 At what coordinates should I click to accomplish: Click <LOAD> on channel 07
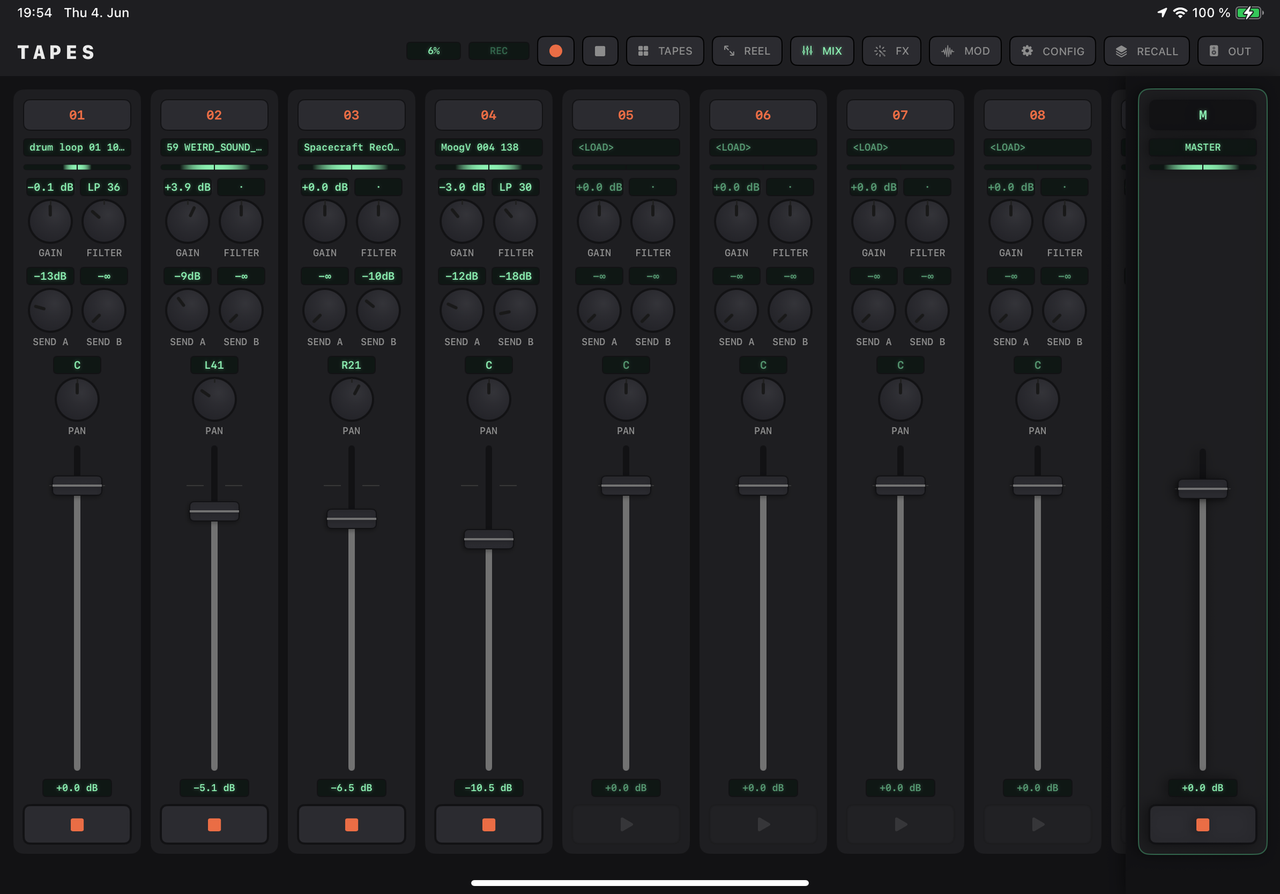click(900, 147)
